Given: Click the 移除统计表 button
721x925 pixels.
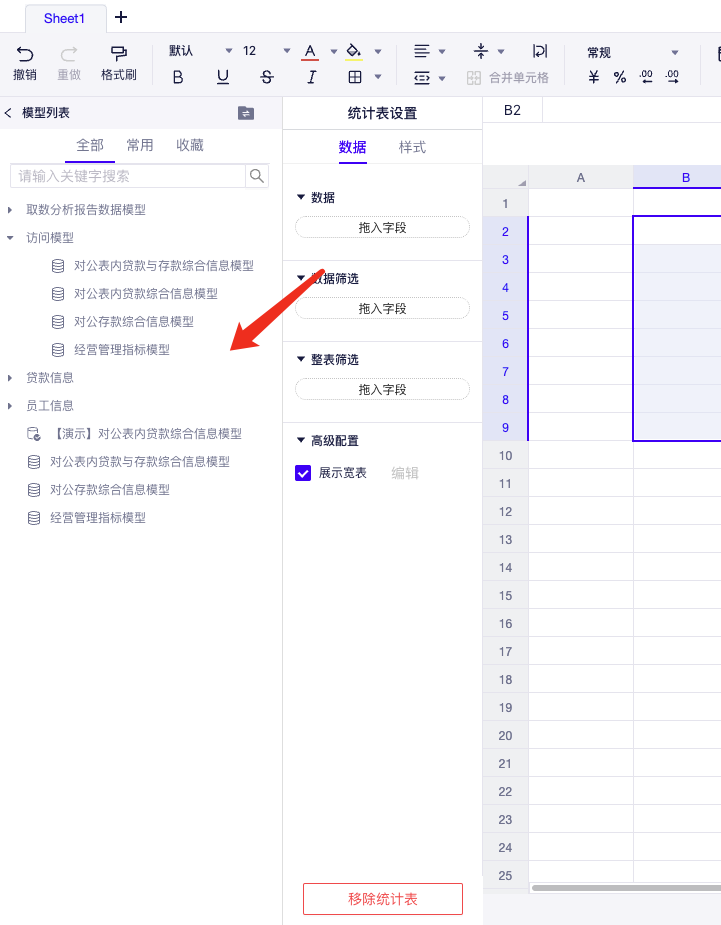Looking at the screenshot, I should pyautogui.click(x=382, y=899).
